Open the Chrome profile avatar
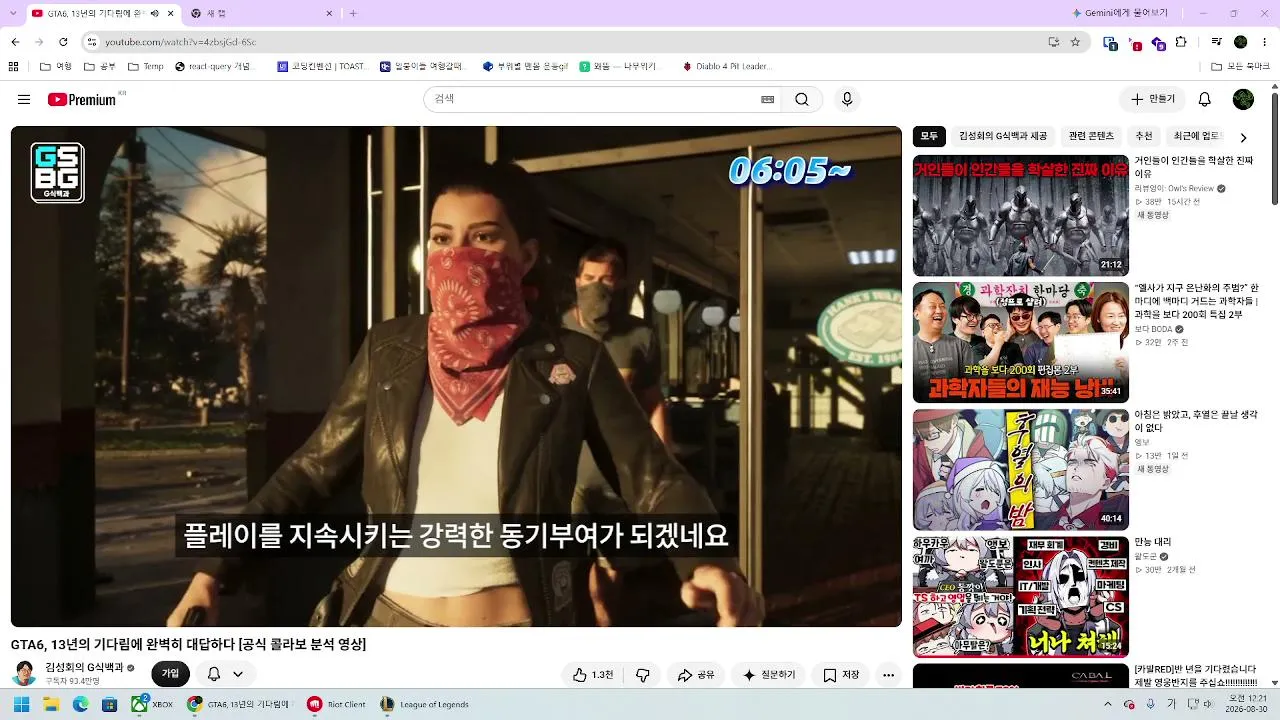Image resolution: width=1280 pixels, height=720 pixels. click(x=1240, y=42)
